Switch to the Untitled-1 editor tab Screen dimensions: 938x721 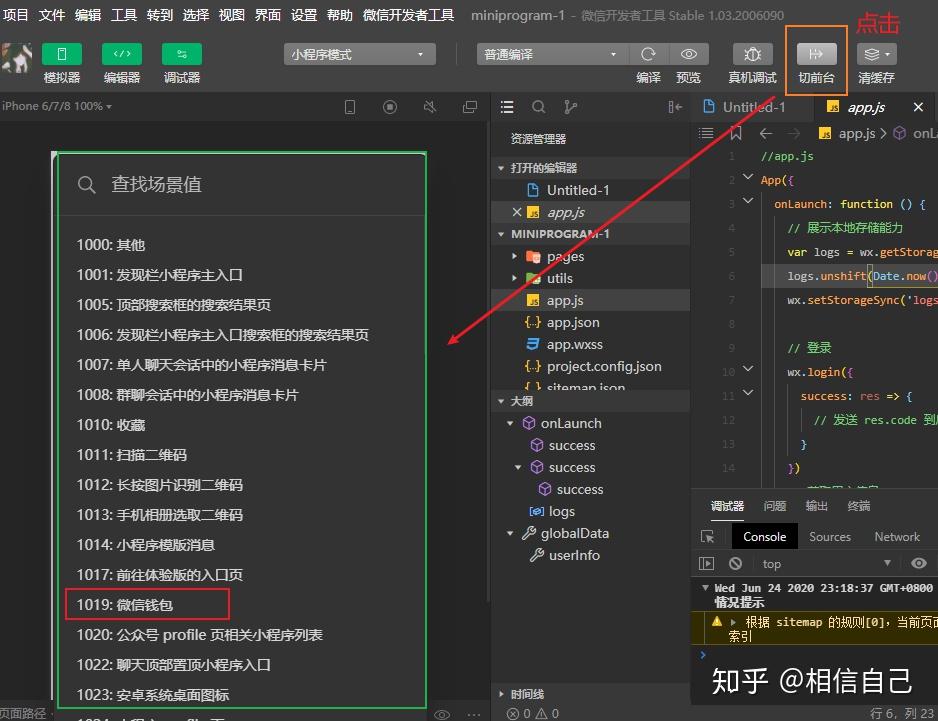(x=754, y=107)
